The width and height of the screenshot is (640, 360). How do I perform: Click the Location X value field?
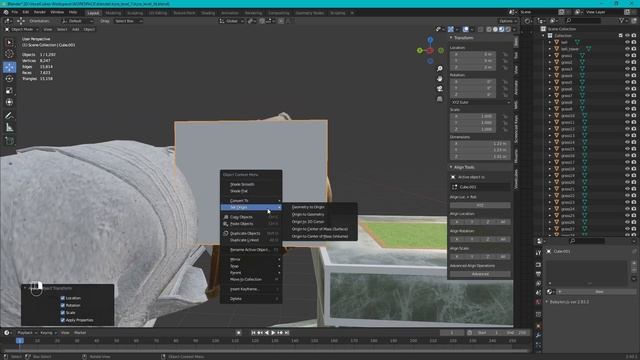(473, 54)
